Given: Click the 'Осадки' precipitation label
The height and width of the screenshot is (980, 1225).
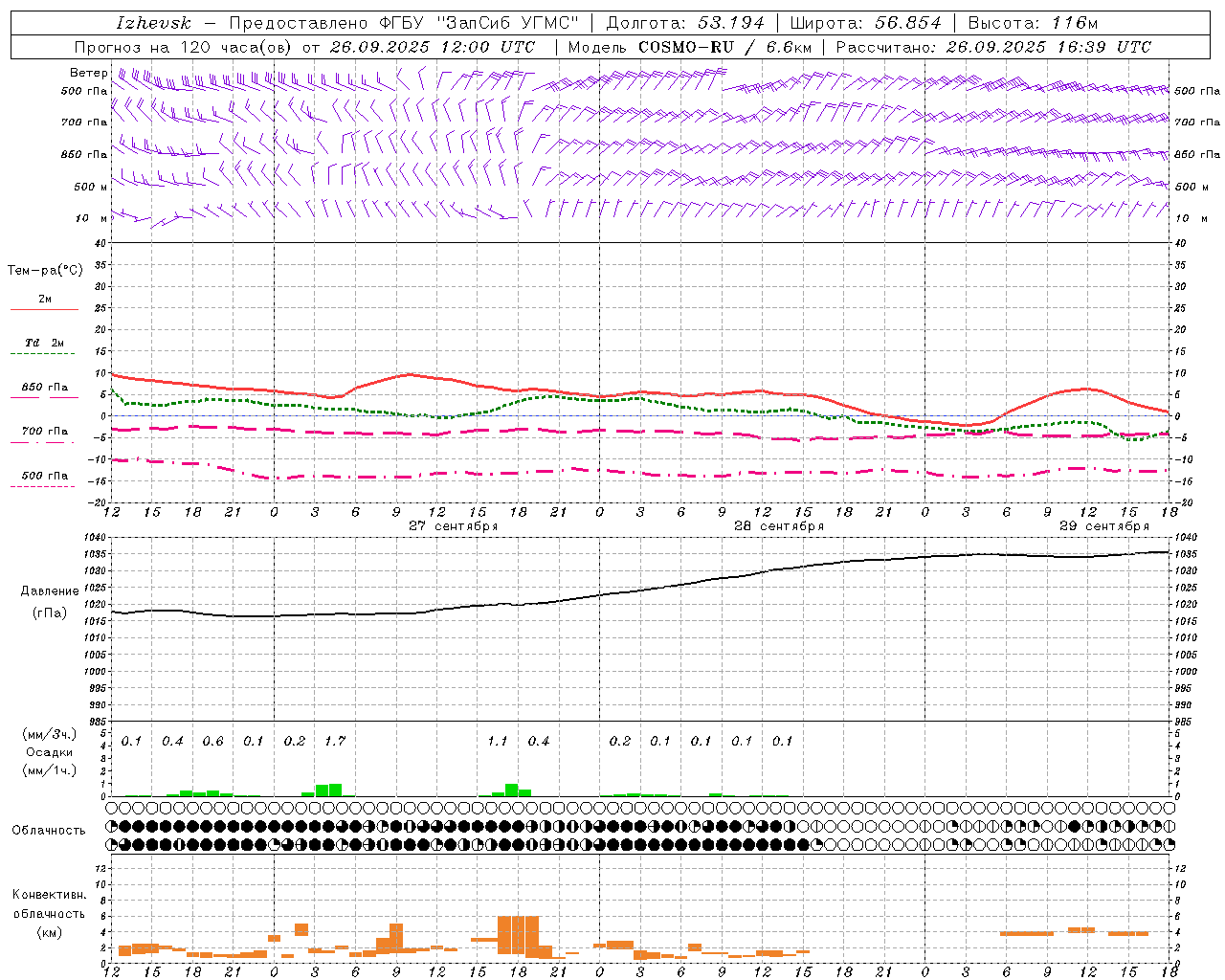Looking at the screenshot, I should click(x=50, y=752).
